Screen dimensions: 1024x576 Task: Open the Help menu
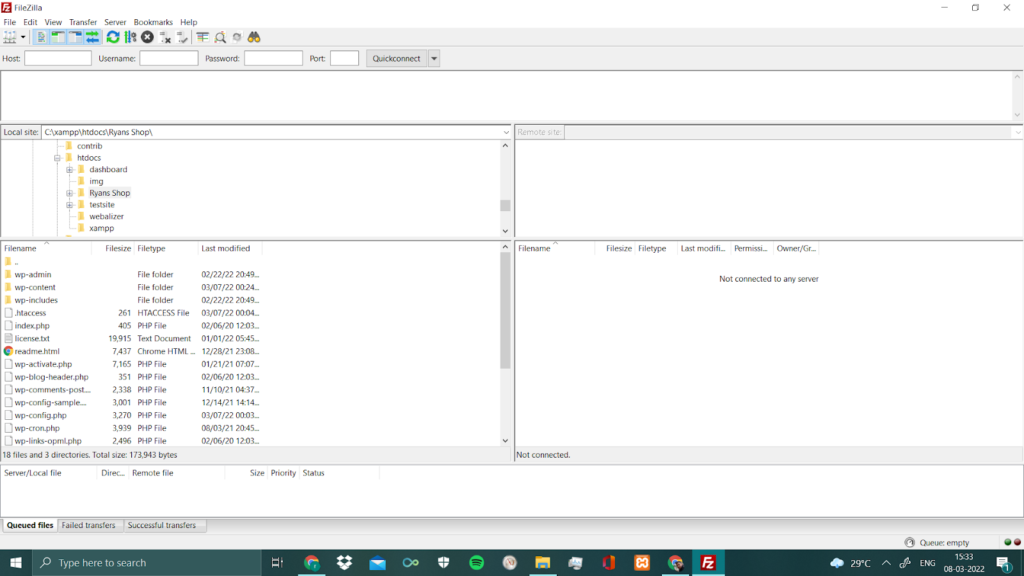[x=189, y=22]
